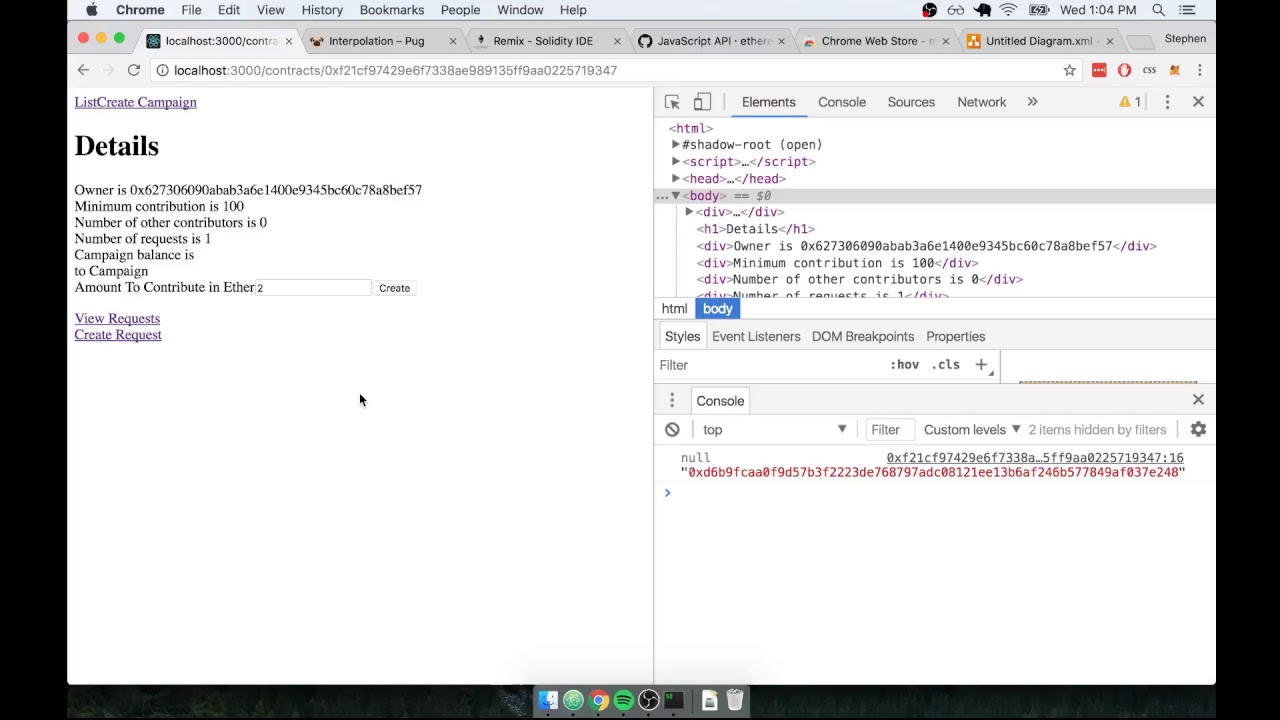Switch to the Remix - Solidity IDE tab

(545, 41)
